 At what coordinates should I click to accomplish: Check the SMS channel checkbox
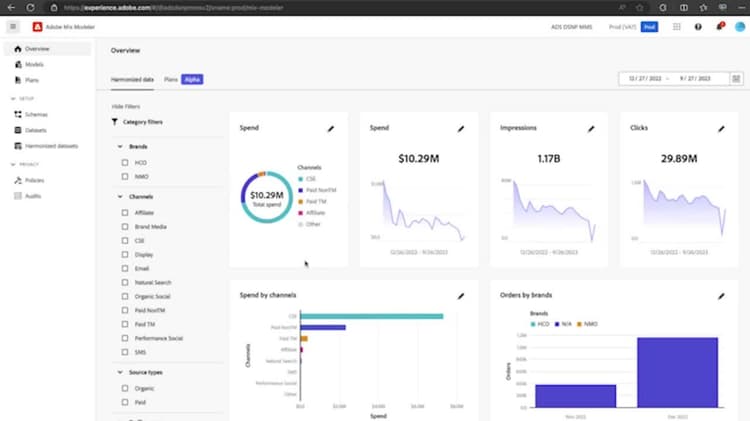coord(125,352)
